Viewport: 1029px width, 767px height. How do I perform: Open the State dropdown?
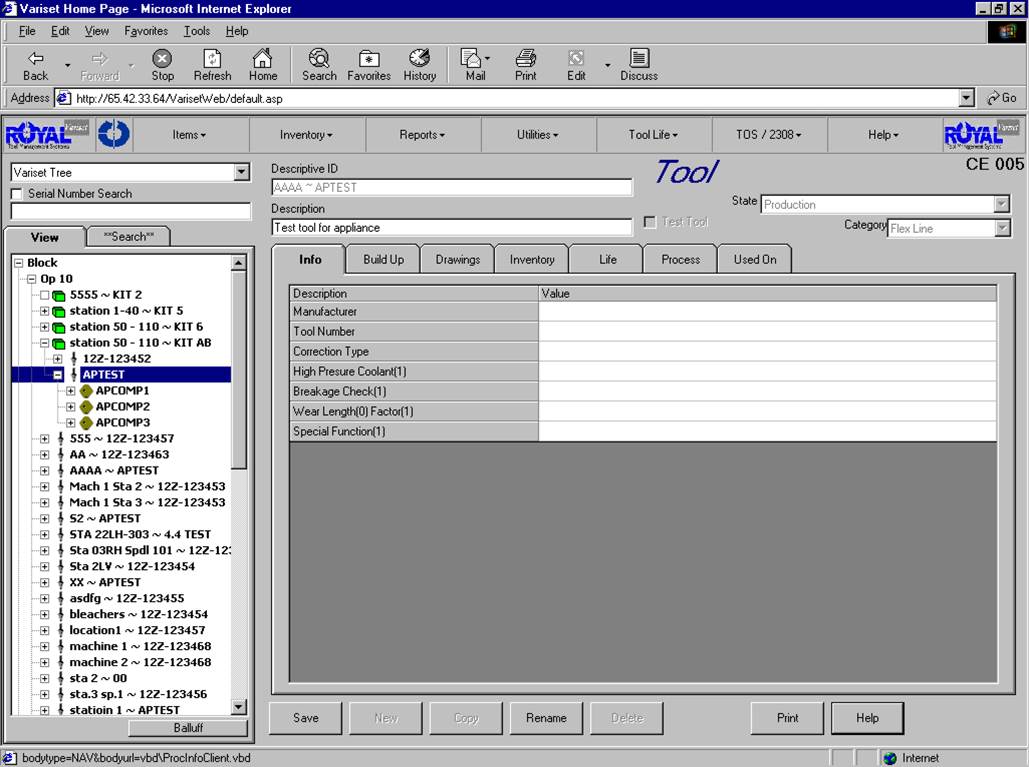pyautogui.click(x=1001, y=205)
